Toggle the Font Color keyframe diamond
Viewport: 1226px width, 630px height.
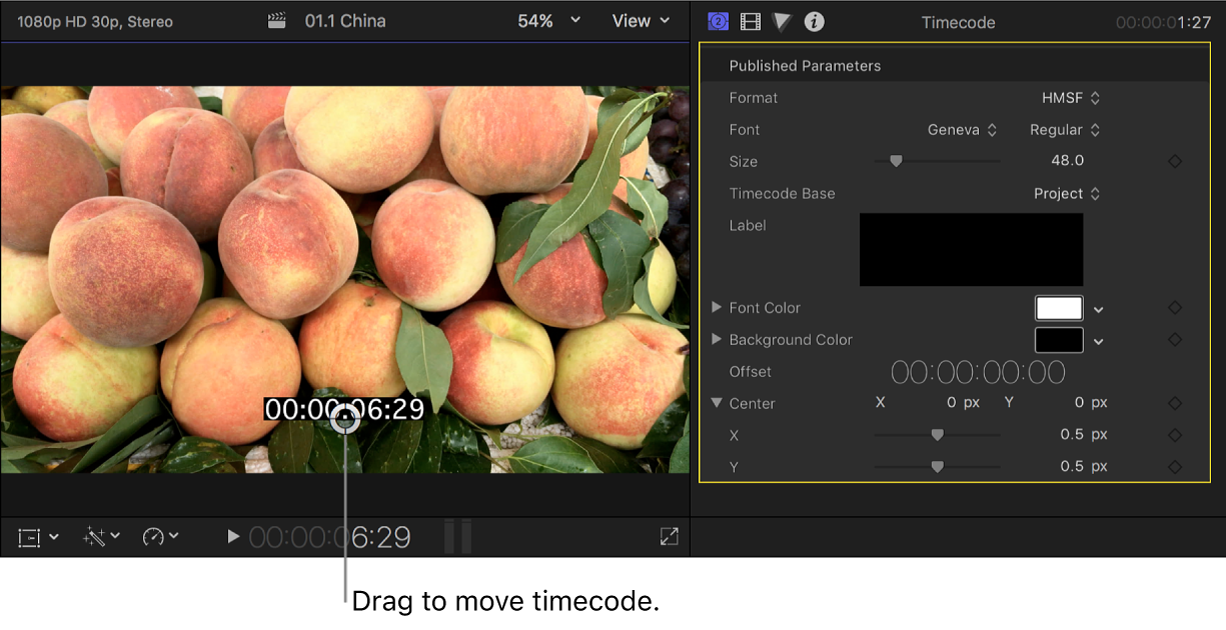click(1175, 308)
